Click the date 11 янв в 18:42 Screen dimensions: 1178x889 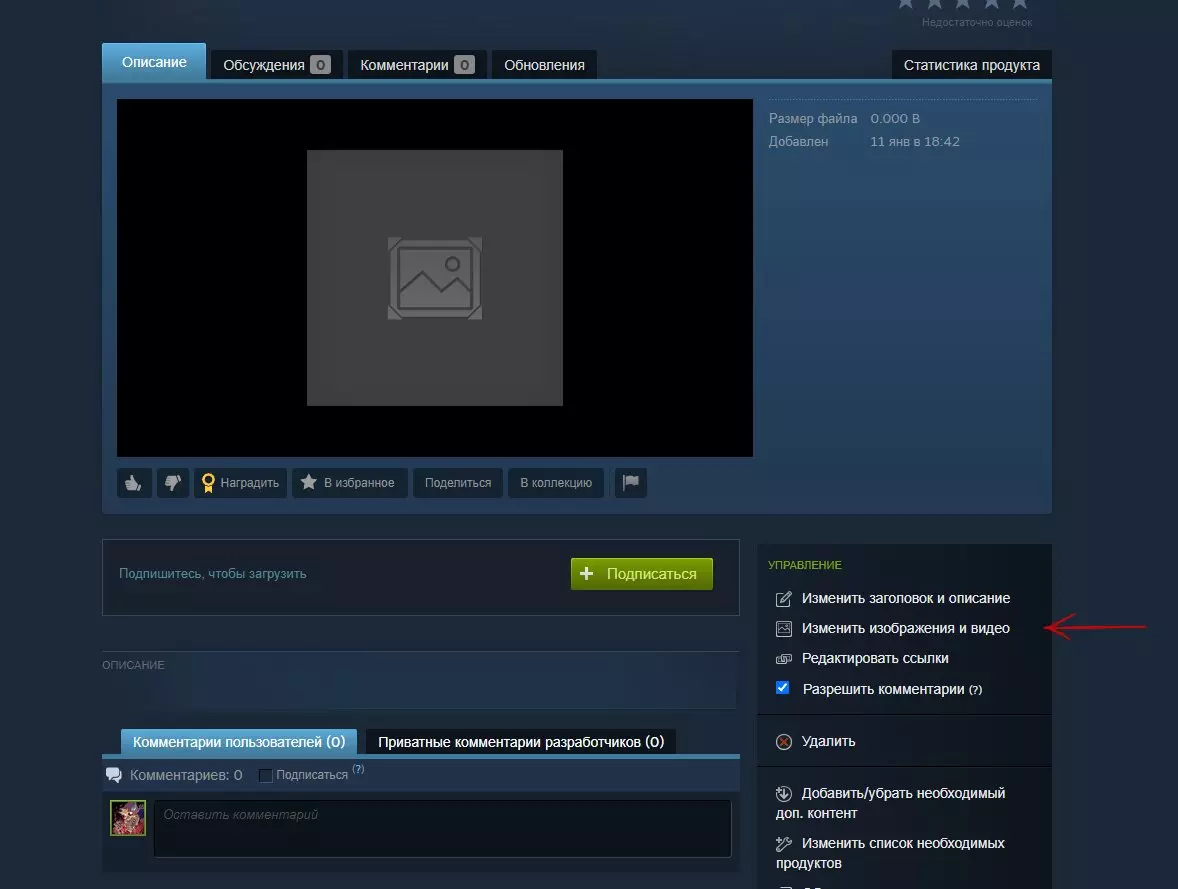[914, 141]
